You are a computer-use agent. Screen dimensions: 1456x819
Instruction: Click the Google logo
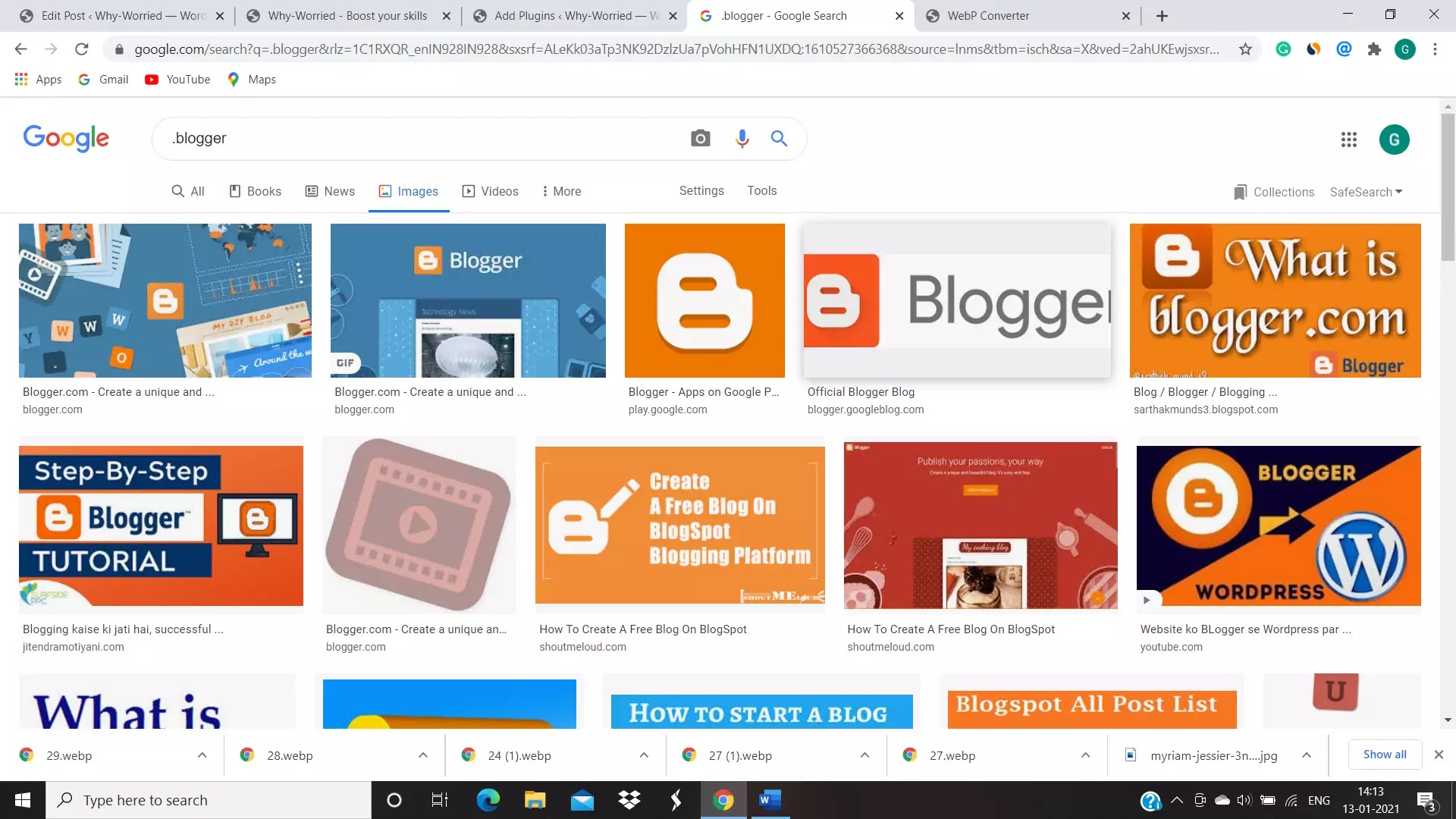pos(66,139)
